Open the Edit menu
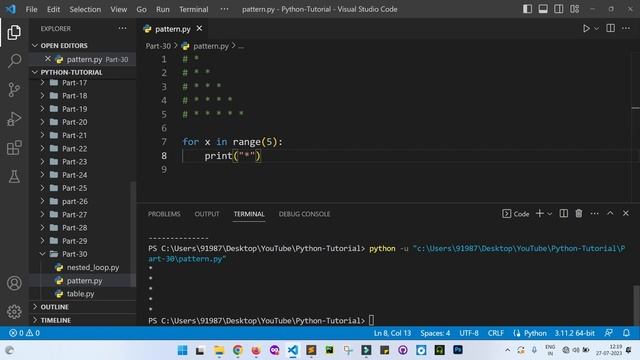Image resolution: width=640 pixels, height=360 pixels. [53, 9]
